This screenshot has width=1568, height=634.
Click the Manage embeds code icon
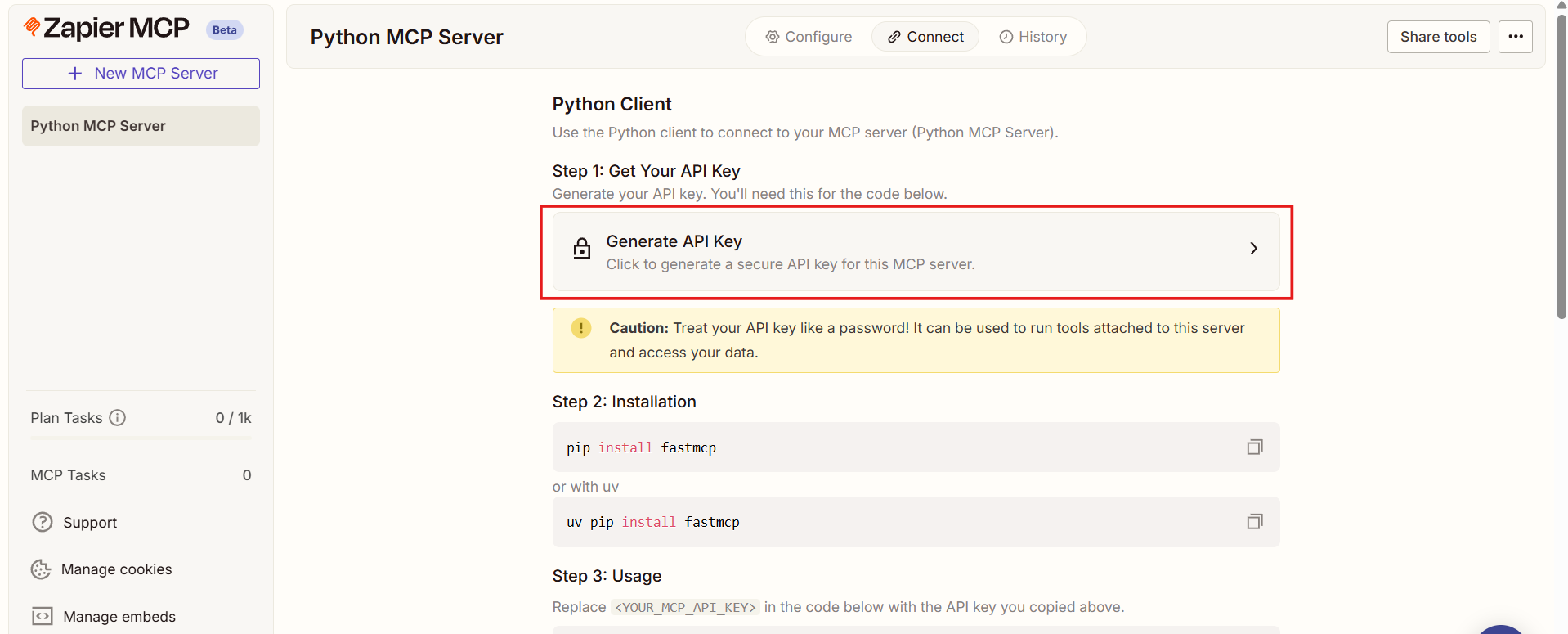click(42, 616)
